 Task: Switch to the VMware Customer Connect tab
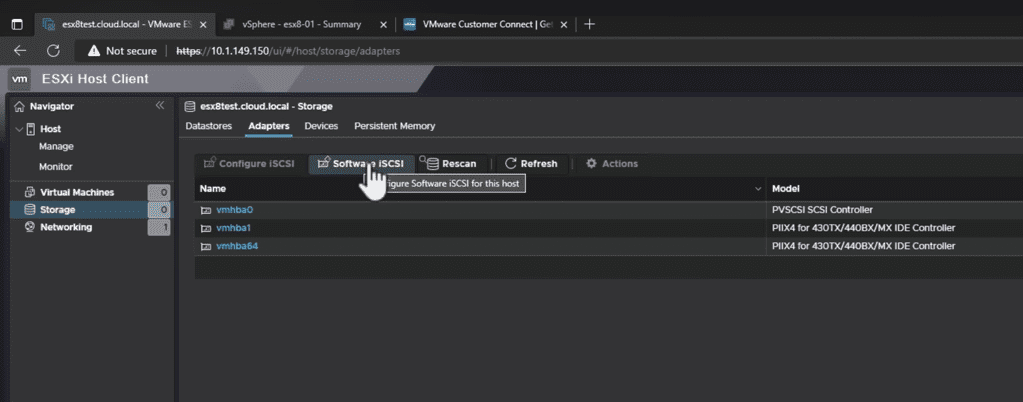click(485, 25)
